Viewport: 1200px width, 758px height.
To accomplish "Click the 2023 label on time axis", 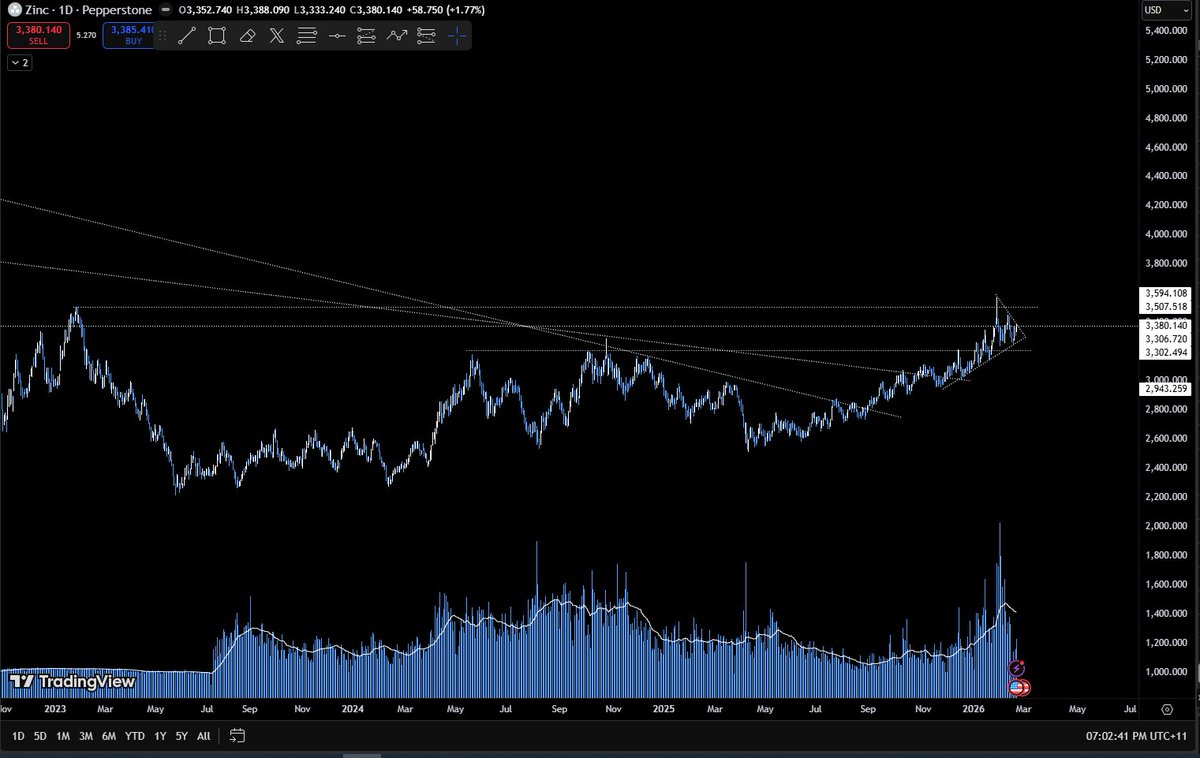I will tap(54, 709).
